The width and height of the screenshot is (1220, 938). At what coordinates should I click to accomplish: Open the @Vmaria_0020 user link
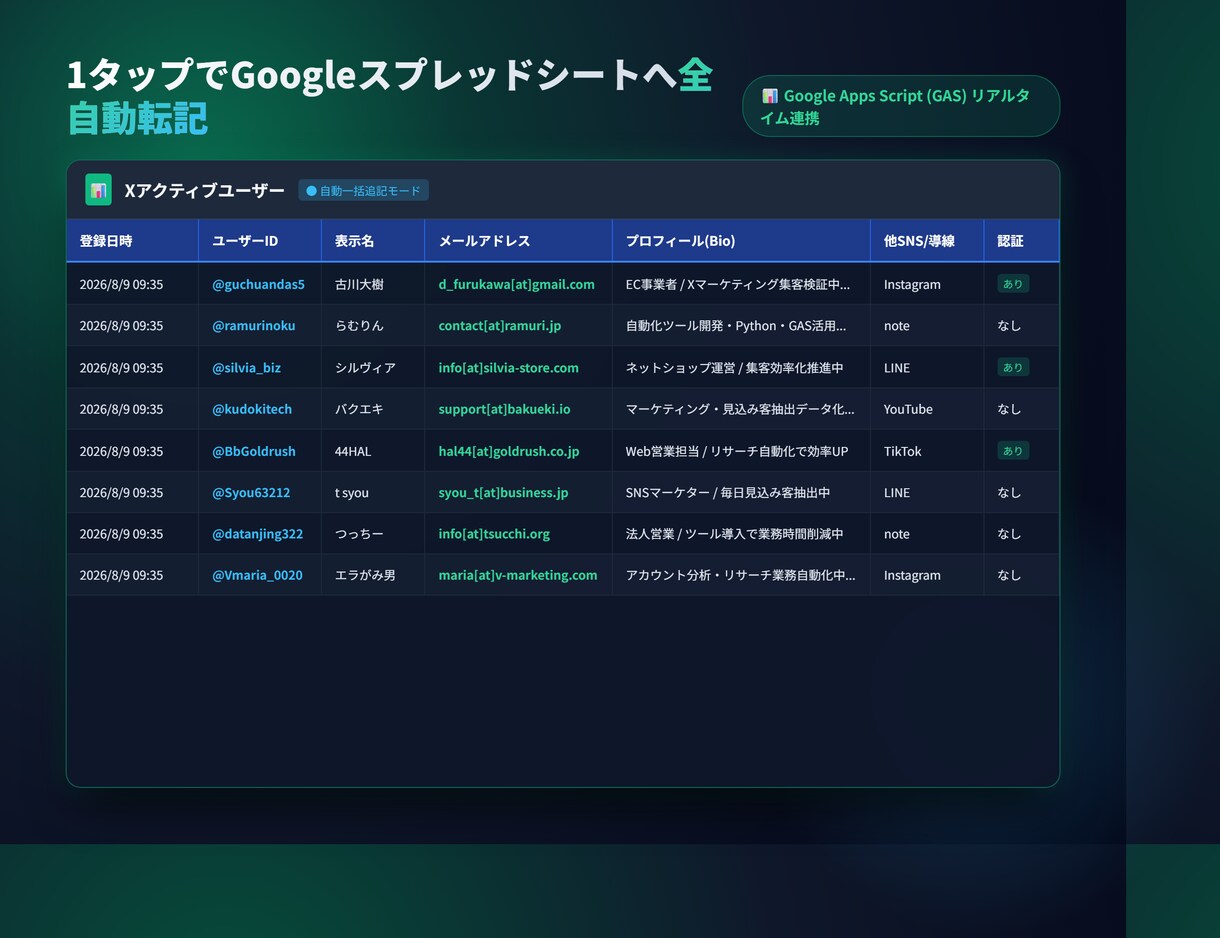[257, 575]
